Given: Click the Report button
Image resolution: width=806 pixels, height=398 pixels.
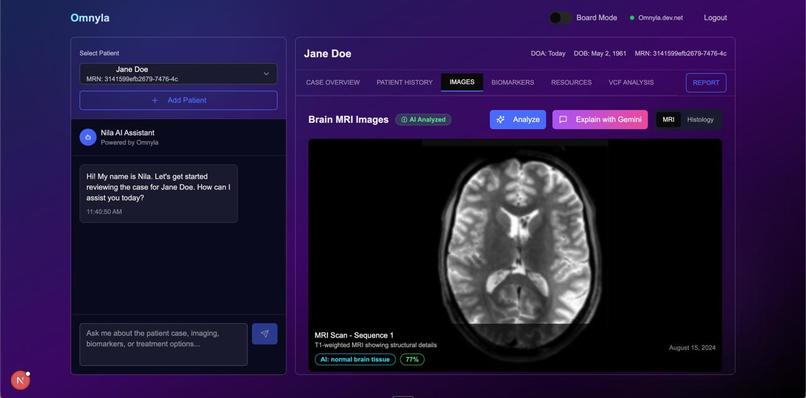Looking at the screenshot, I should click(706, 83).
